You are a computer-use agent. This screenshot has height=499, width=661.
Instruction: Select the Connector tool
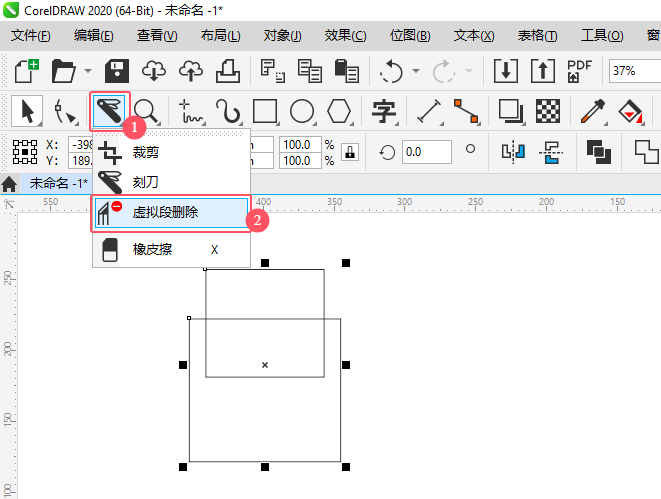pos(466,111)
